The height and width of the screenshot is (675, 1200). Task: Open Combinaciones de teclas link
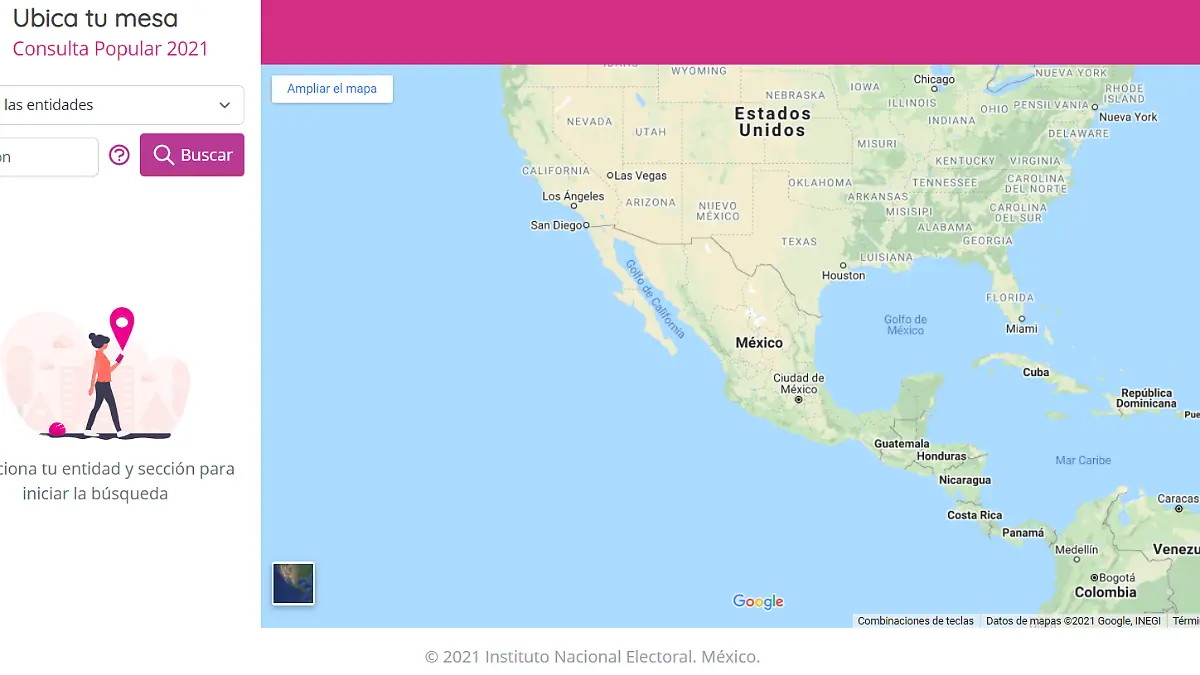coord(915,621)
